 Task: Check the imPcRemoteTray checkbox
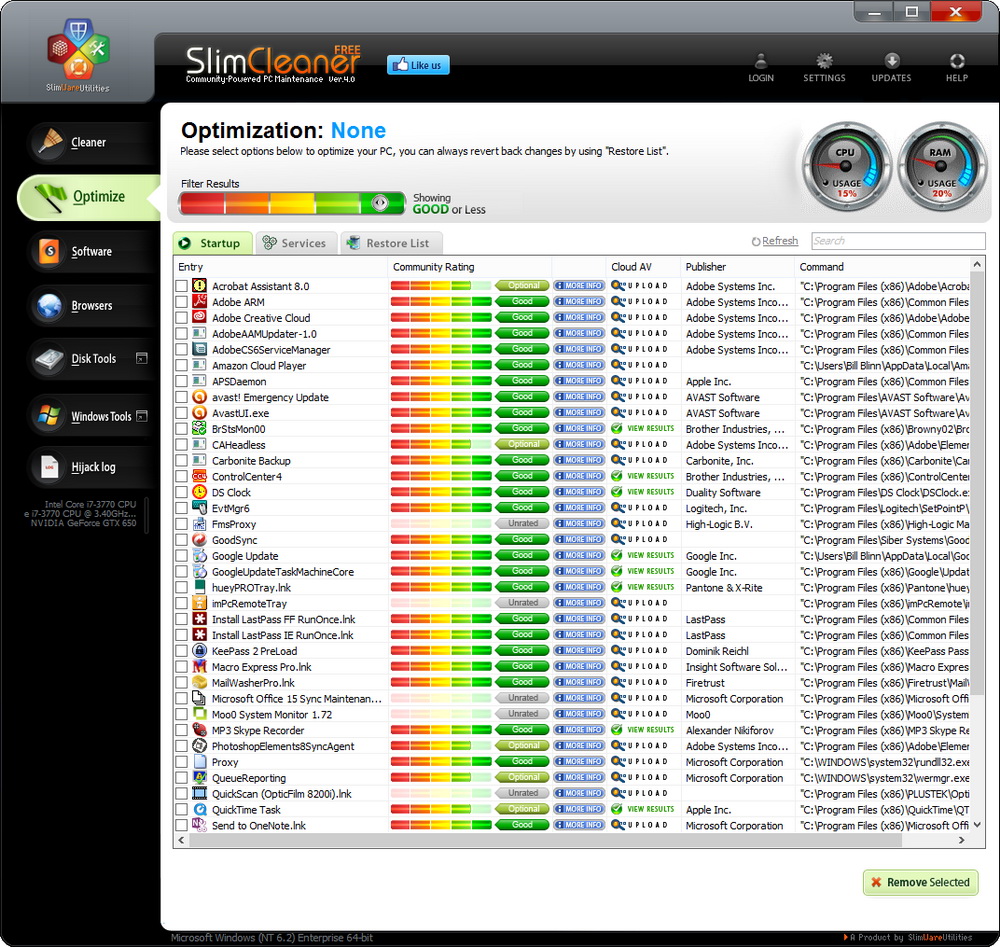point(182,603)
